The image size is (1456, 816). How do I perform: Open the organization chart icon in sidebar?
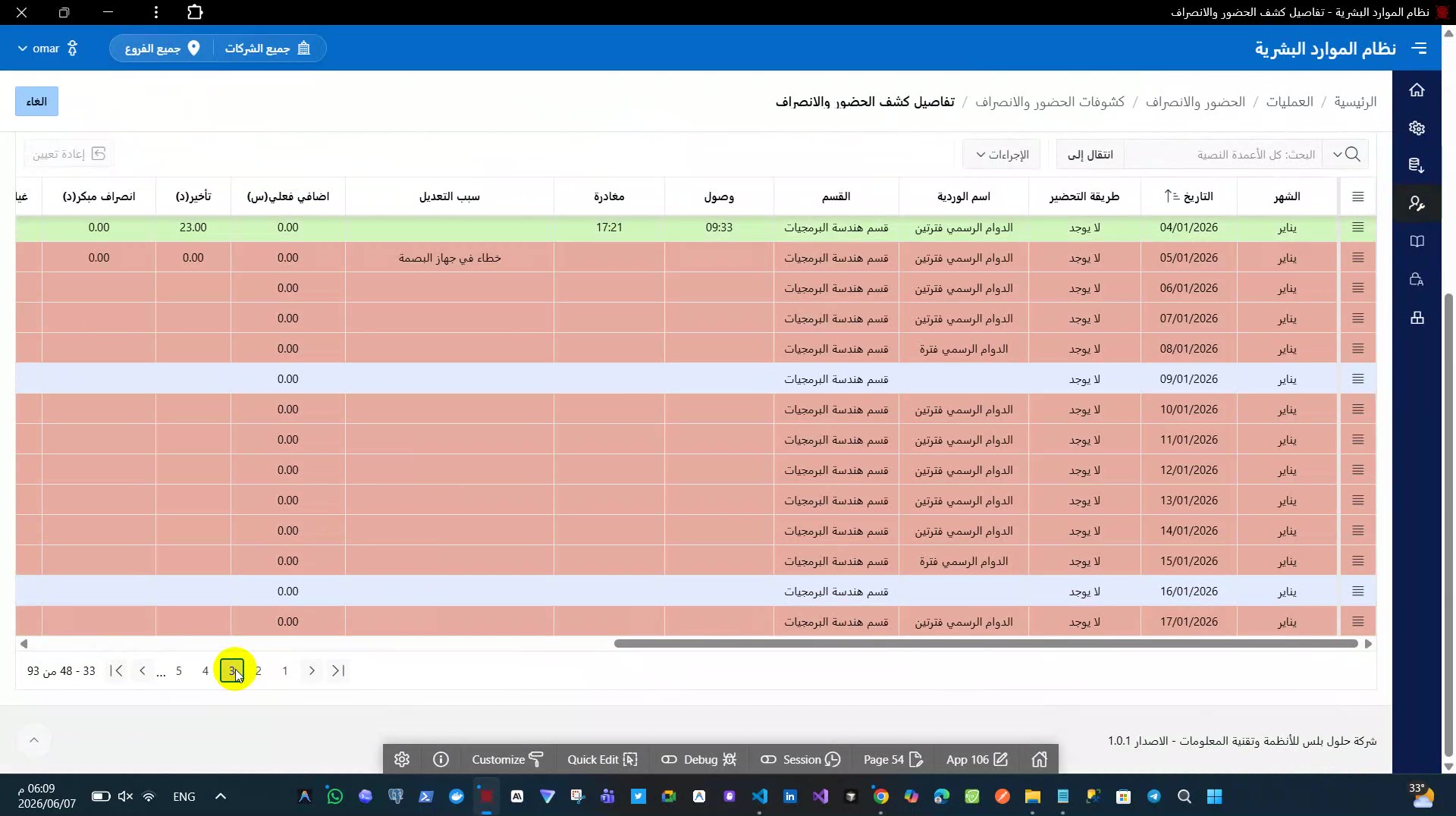click(x=1417, y=317)
